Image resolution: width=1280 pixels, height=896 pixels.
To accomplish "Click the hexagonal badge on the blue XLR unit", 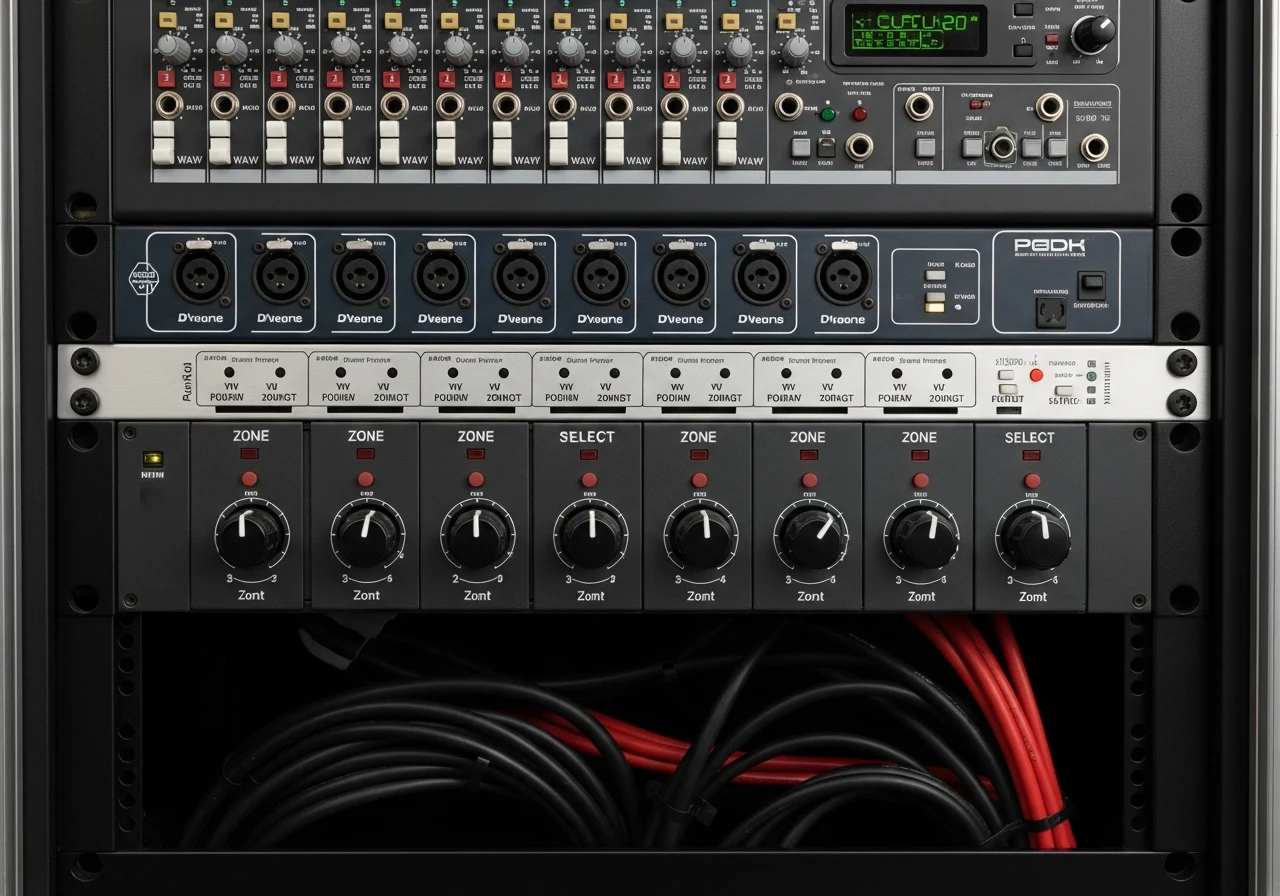I will coord(145,279).
